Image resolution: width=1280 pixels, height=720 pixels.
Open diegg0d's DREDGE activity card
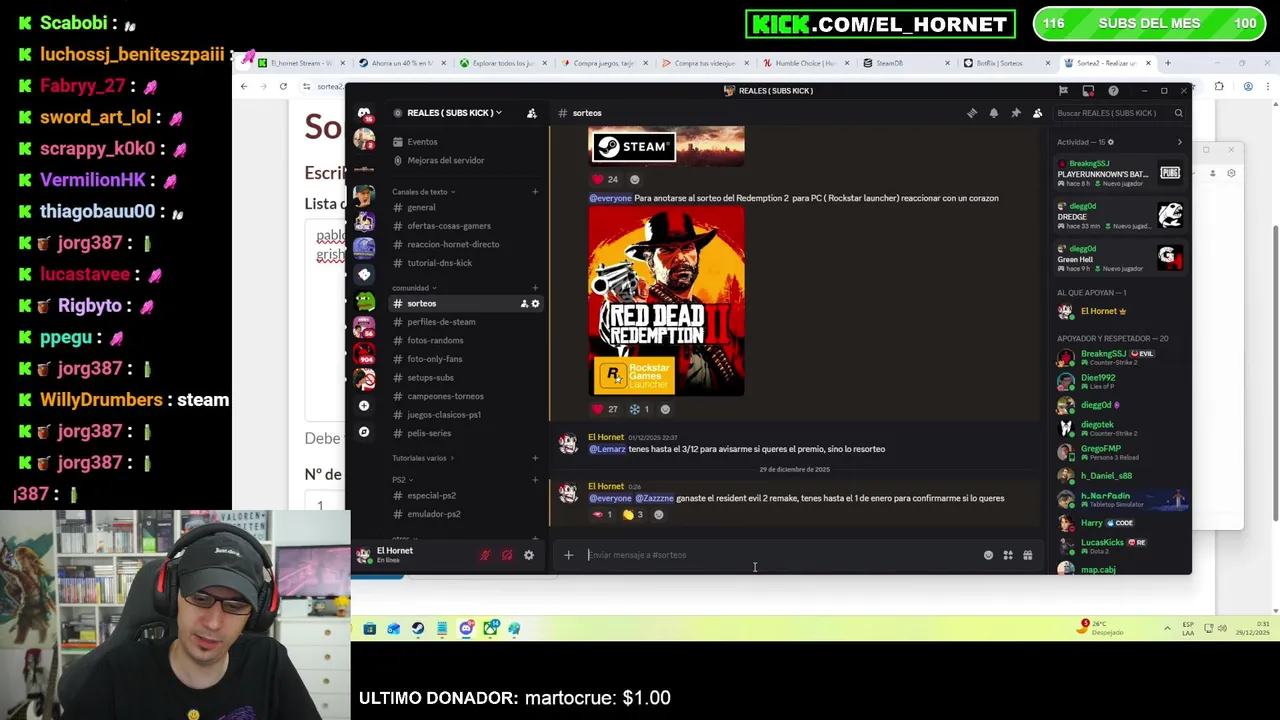[1120, 216]
